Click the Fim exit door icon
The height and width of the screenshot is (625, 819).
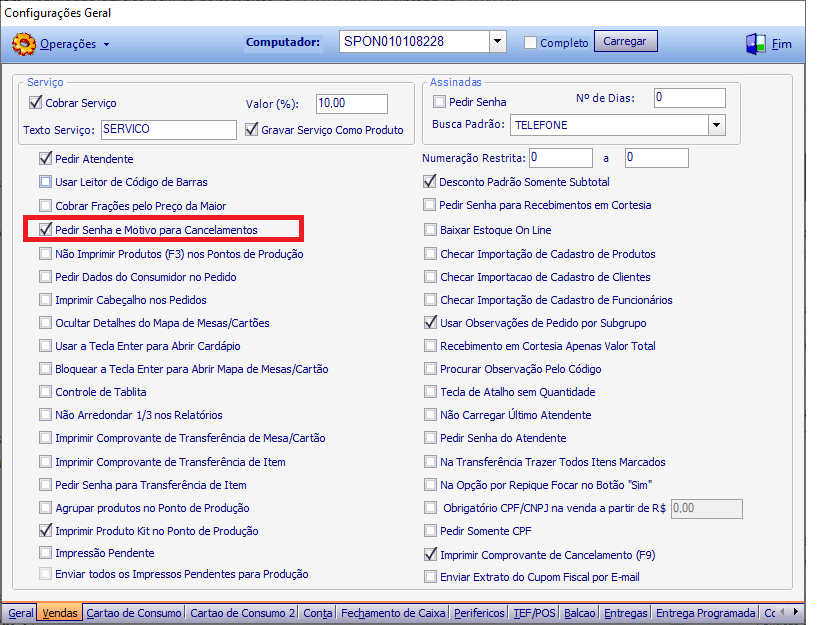tap(755, 44)
